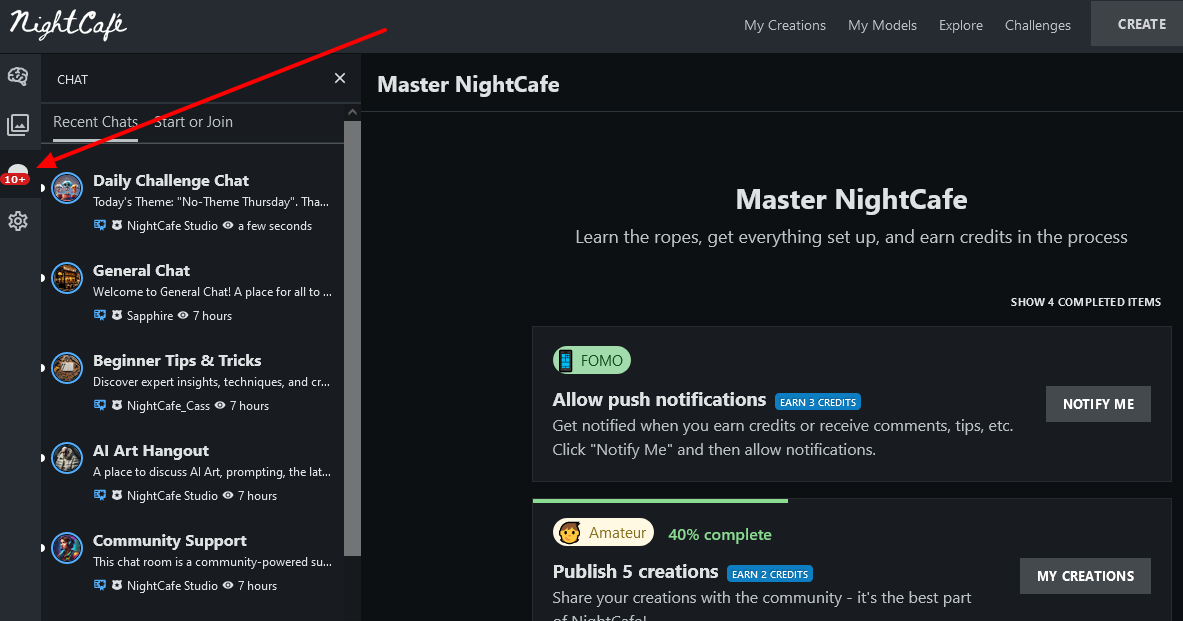Open chat icon with 10+ badge
The image size is (1183, 621).
[x=17, y=175]
